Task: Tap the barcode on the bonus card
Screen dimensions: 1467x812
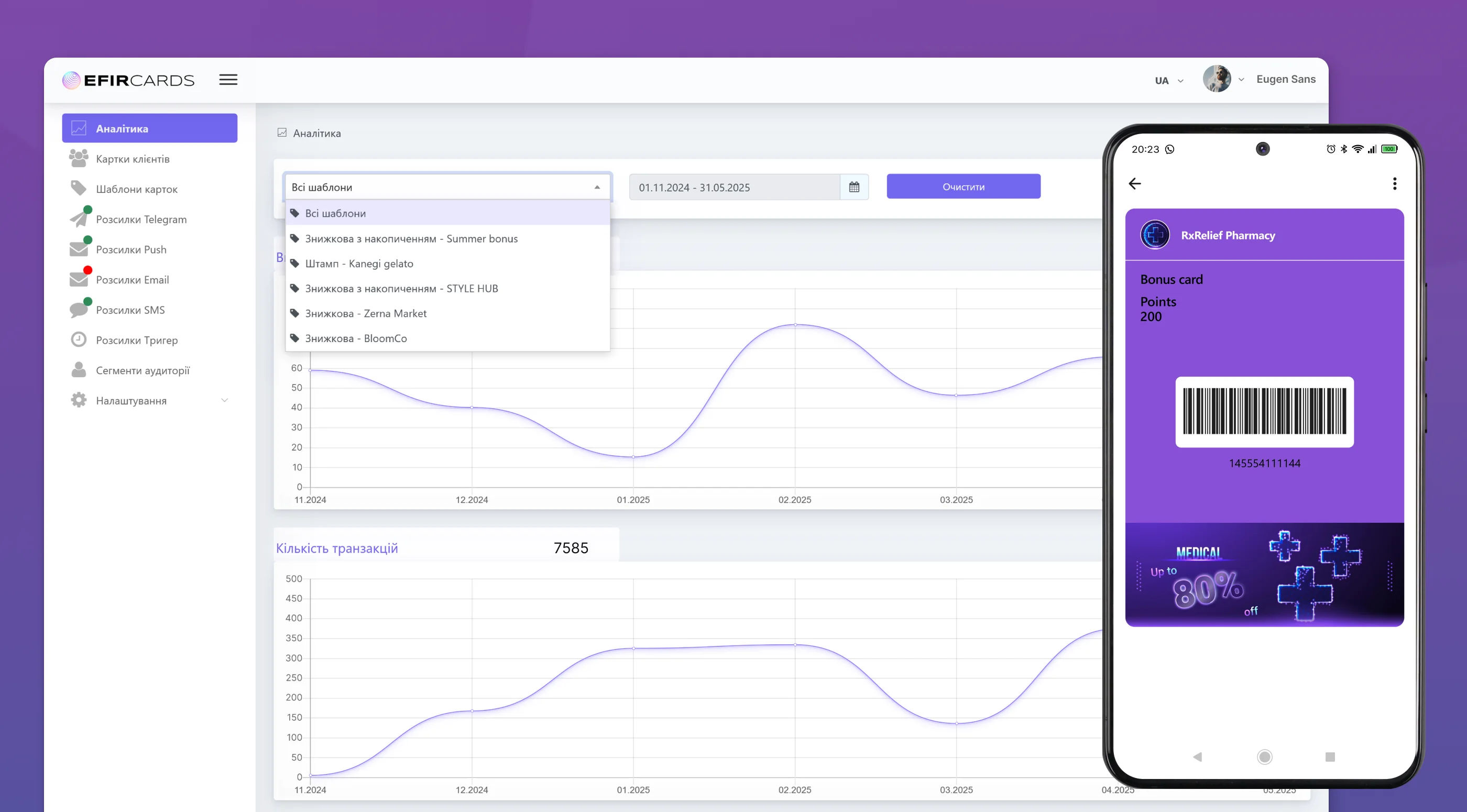Action: pyautogui.click(x=1264, y=411)
